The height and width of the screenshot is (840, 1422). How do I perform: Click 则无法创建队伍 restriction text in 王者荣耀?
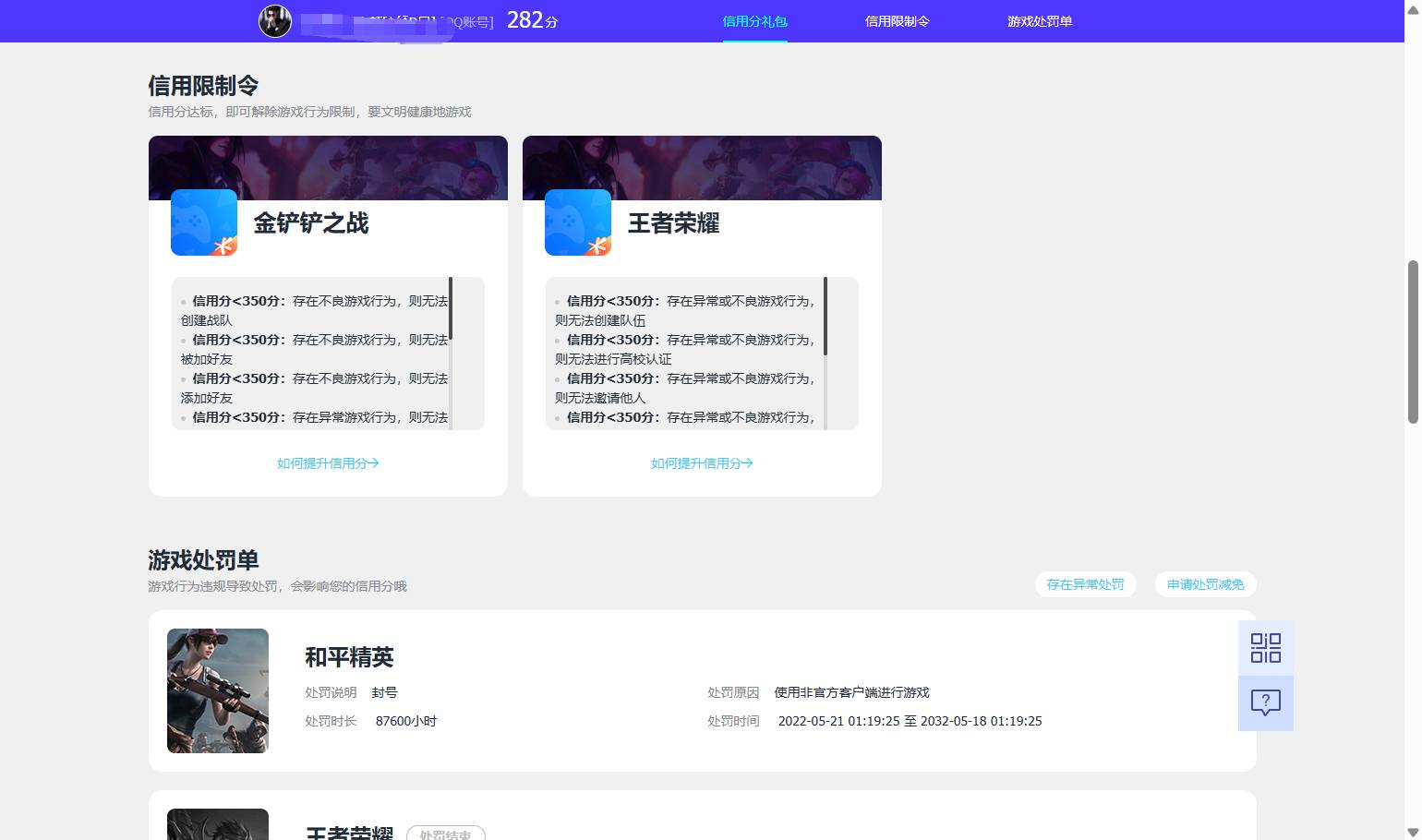tap(600, 320)
